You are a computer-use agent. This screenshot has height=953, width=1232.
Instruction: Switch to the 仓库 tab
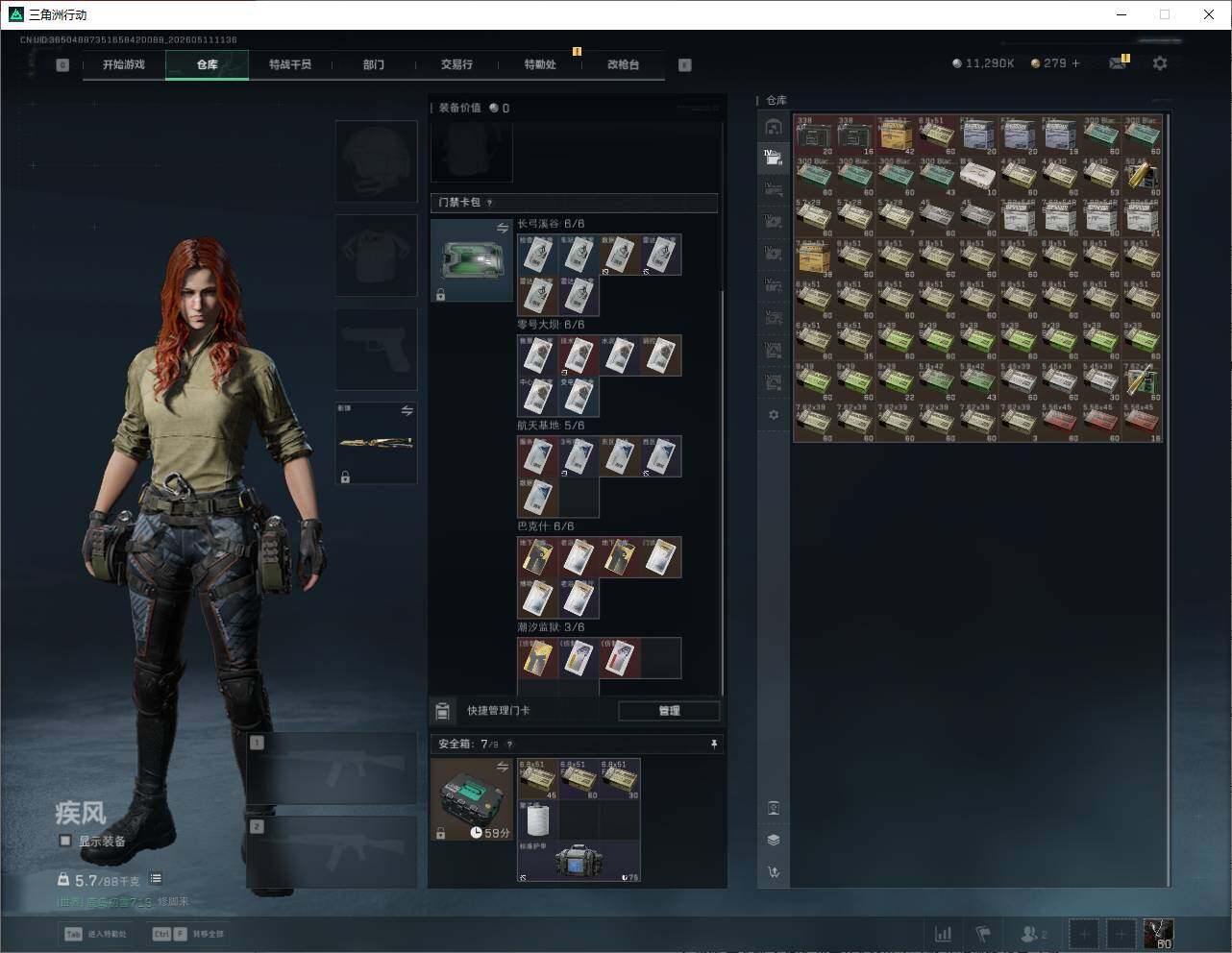tap(208, 64)
